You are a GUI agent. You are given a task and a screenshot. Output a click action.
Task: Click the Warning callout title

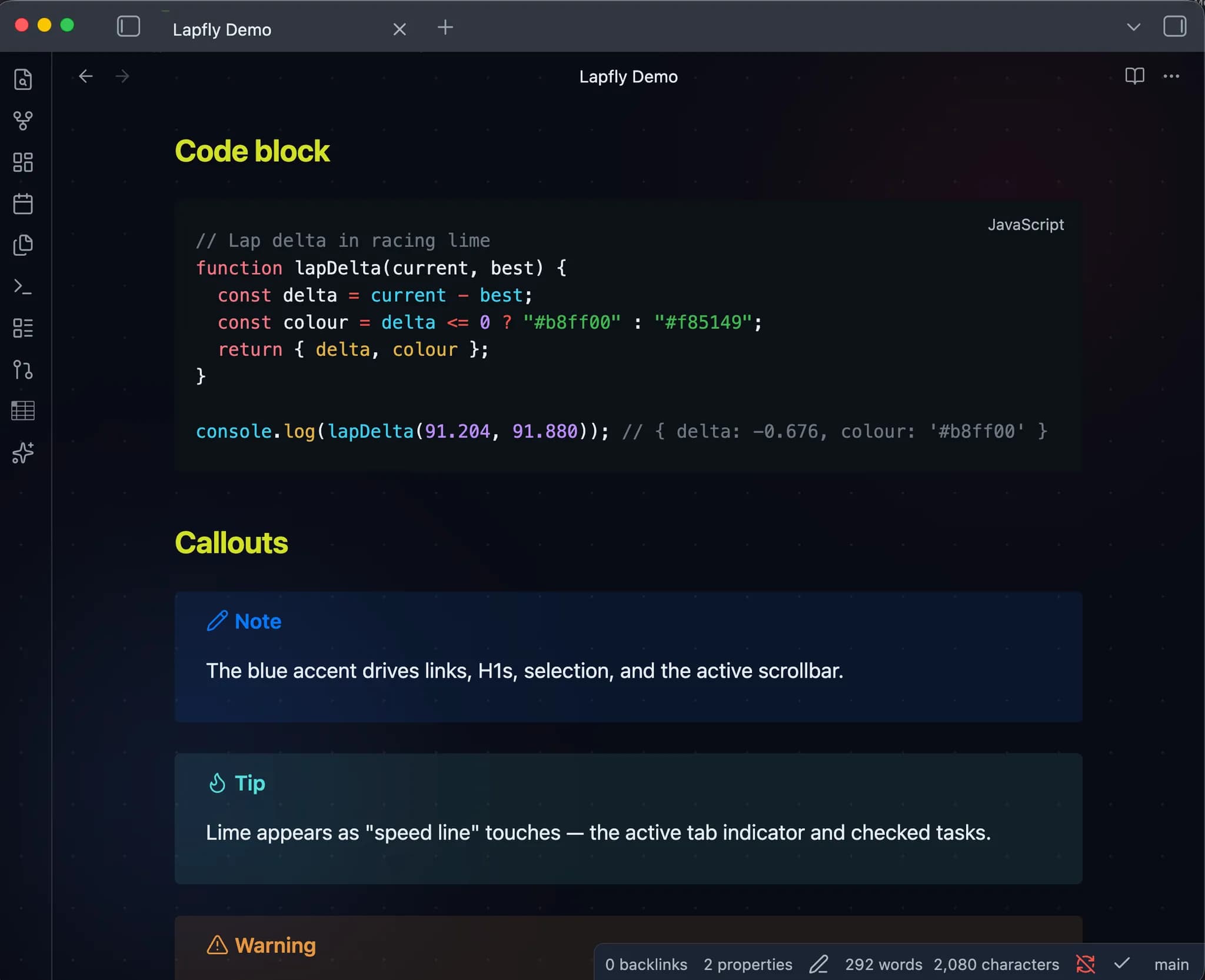[275, 945]
